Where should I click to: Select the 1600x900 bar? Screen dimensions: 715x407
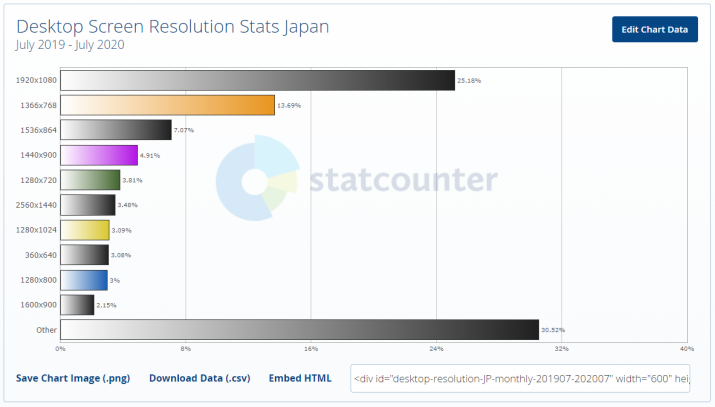[x=77, y=305]
